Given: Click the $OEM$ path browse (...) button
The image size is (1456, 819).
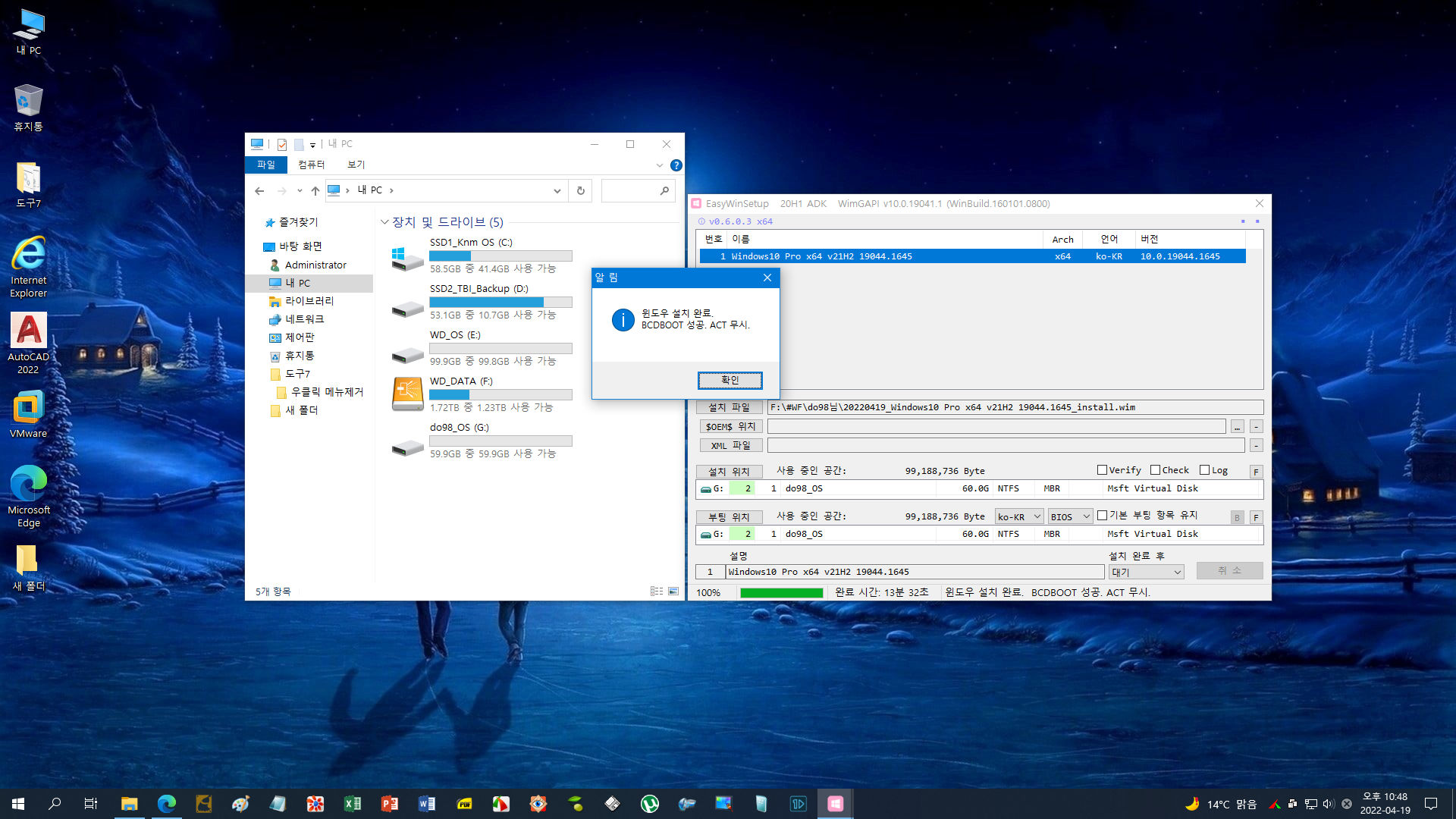Looking at the screenshot, I should click(1237, 427).
